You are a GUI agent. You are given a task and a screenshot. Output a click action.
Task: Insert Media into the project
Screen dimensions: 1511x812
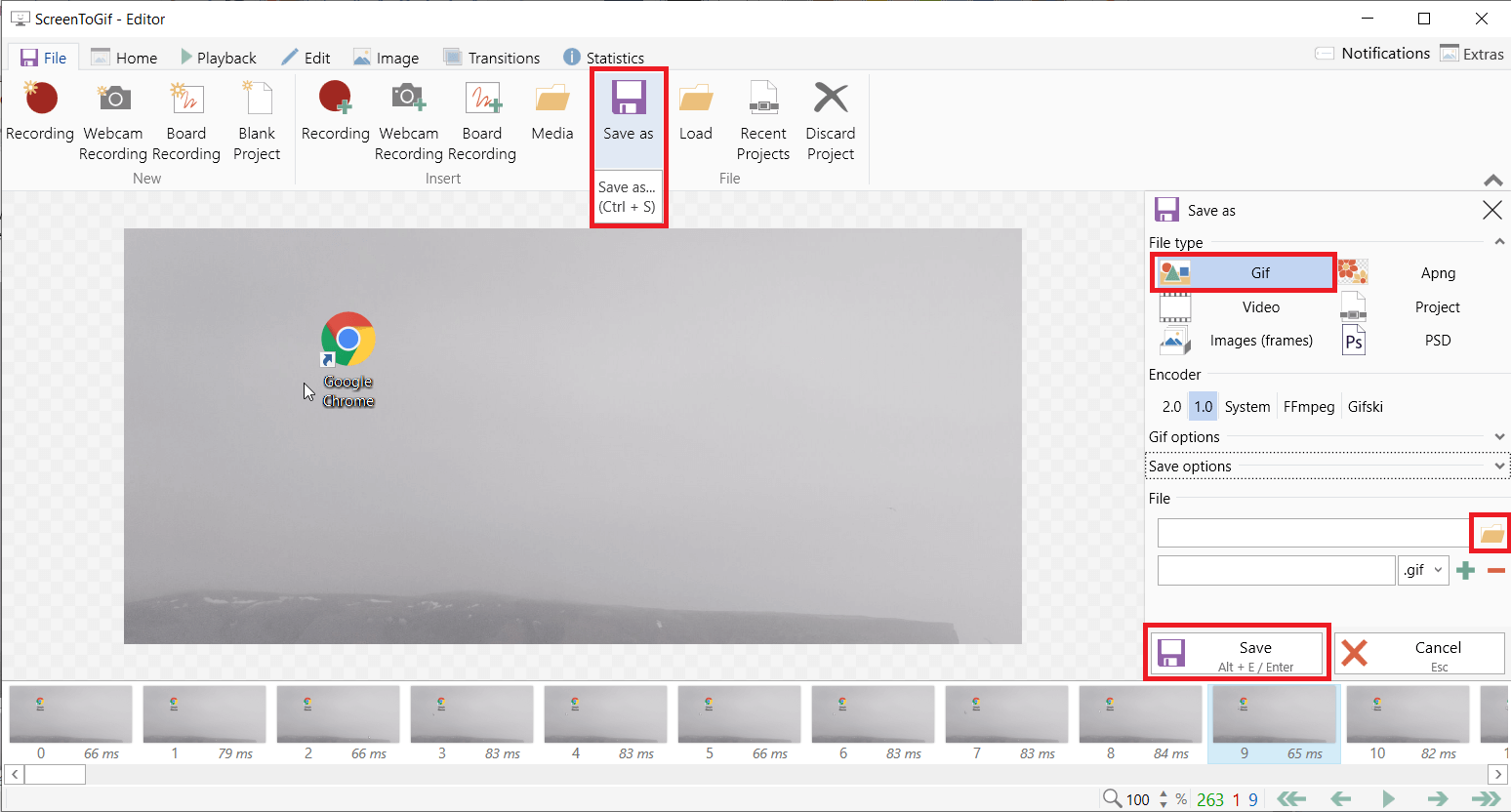pyautogui.click(x=551, y=99)
